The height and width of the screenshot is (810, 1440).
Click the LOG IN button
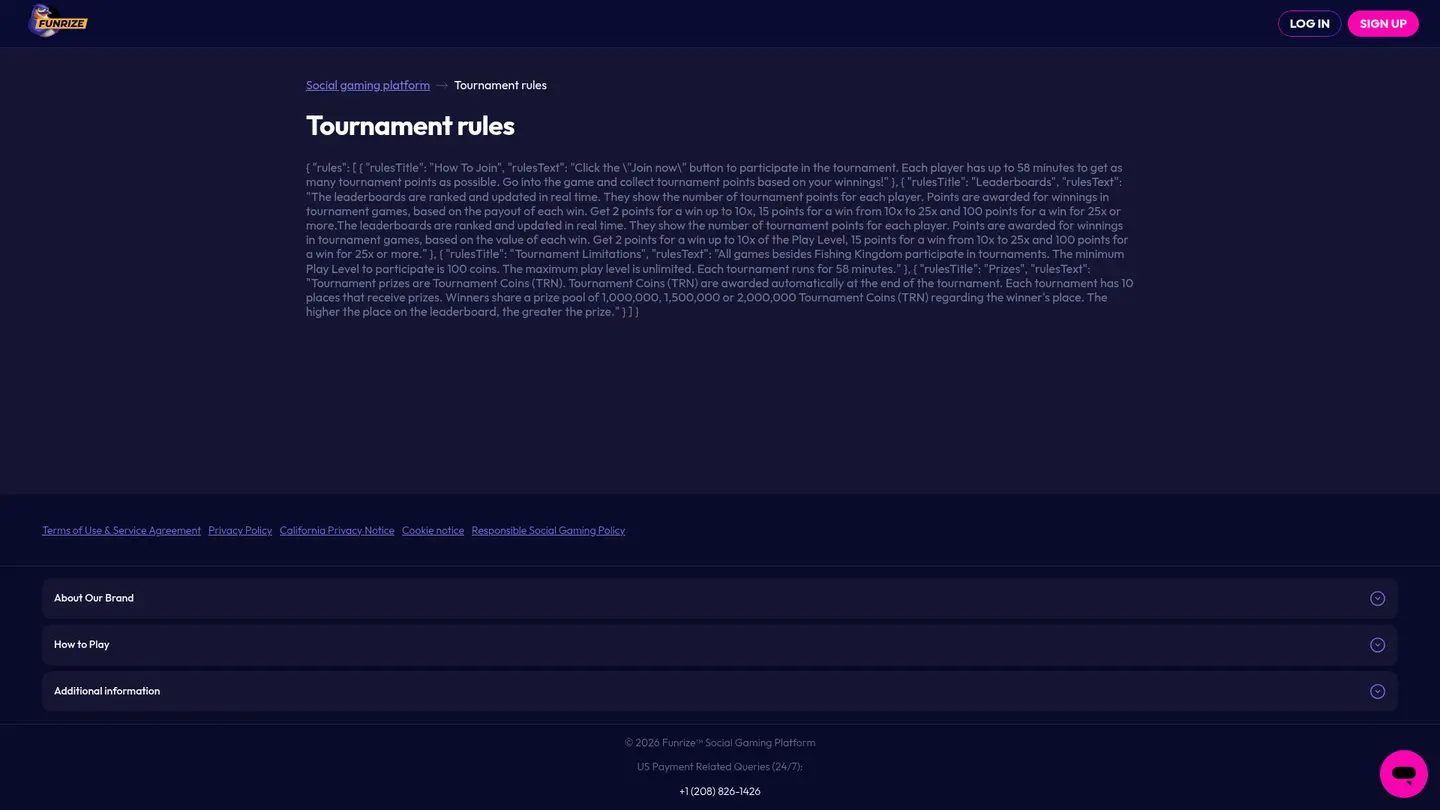pos(1309,24)
